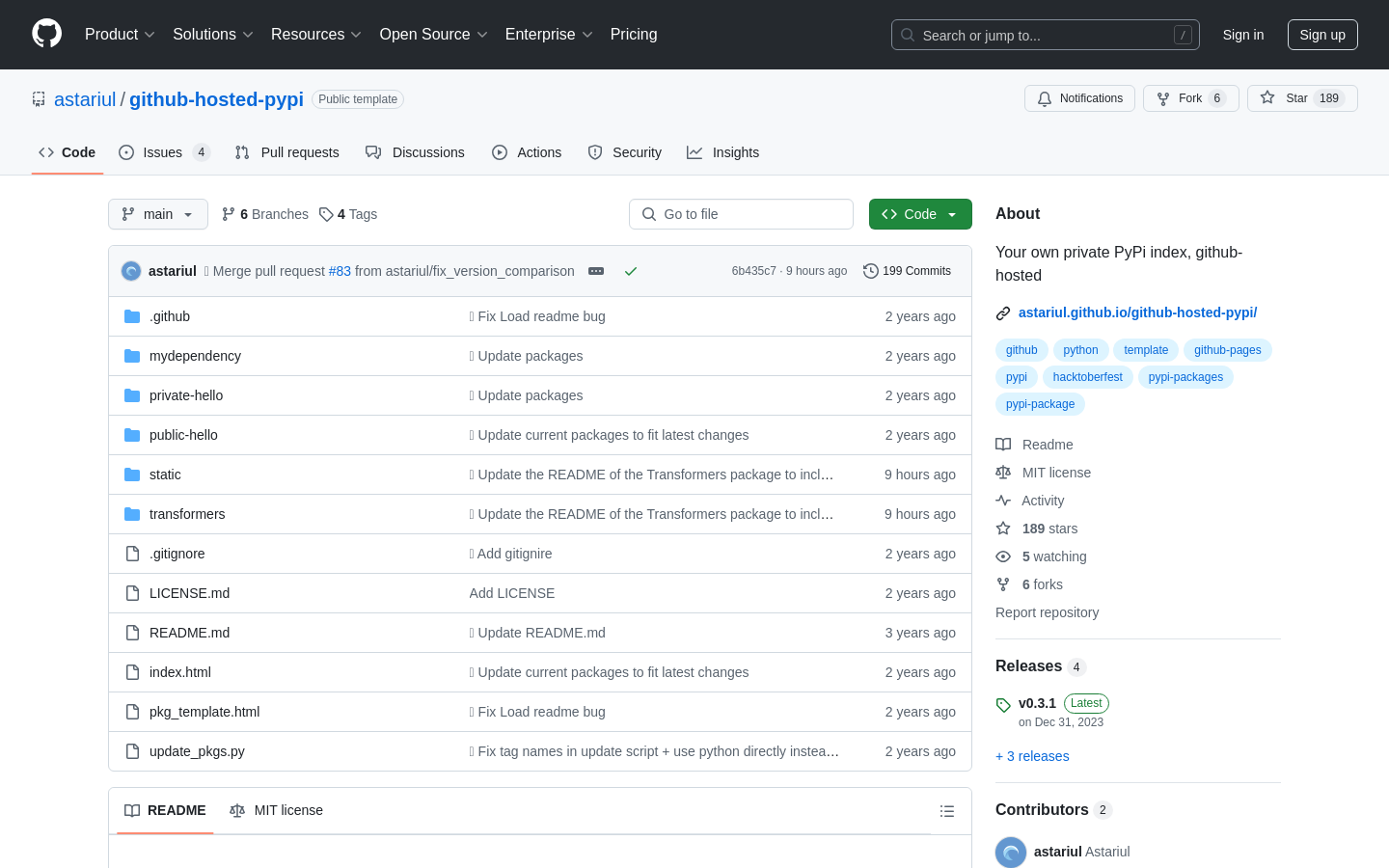
Task: View the 4 Tags link
Action: [348, 214]
